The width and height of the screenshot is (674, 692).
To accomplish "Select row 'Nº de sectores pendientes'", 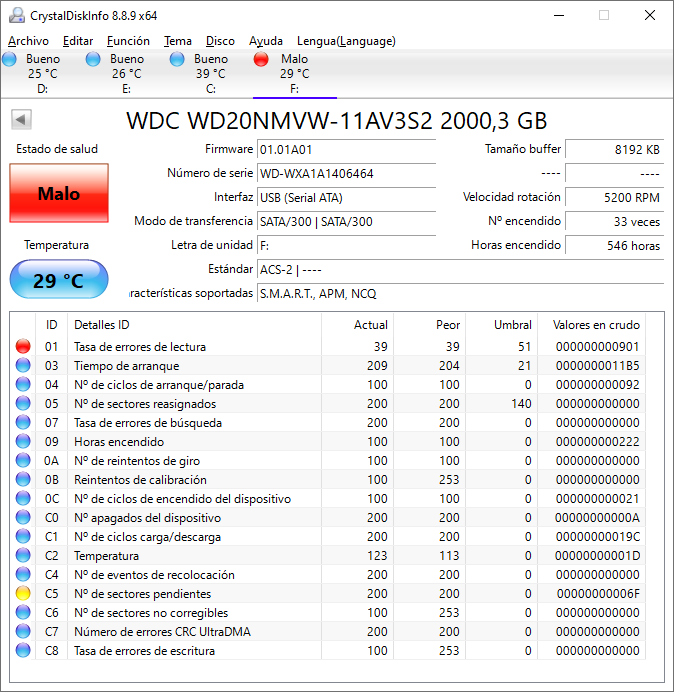I will click(x=328, y=594).
